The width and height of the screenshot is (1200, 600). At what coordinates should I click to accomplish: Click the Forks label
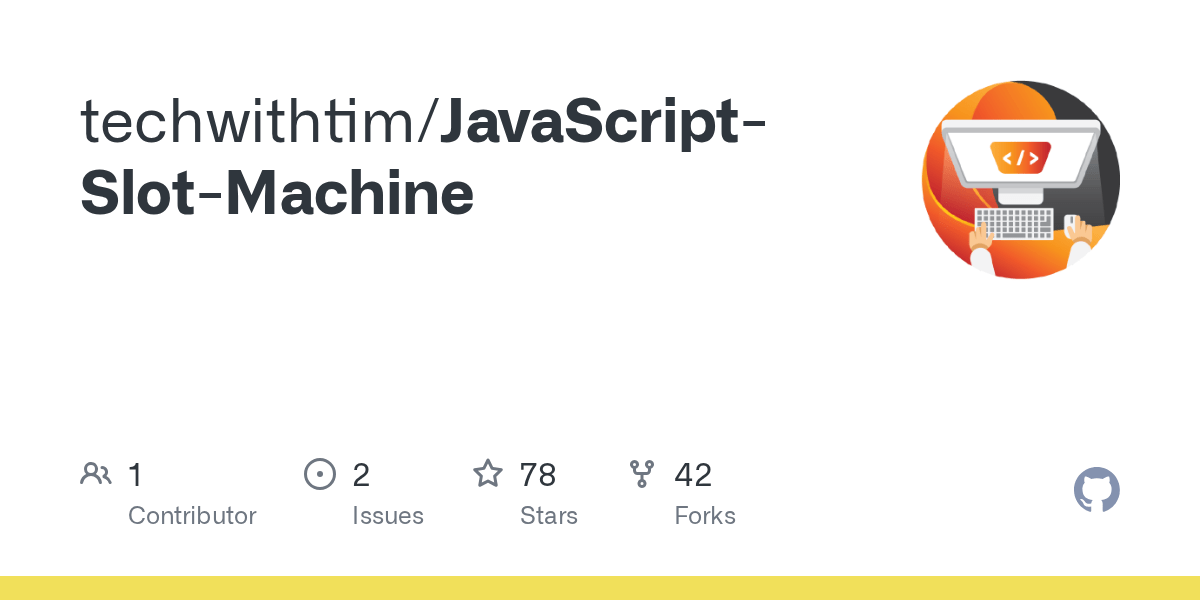click(705, 516)
